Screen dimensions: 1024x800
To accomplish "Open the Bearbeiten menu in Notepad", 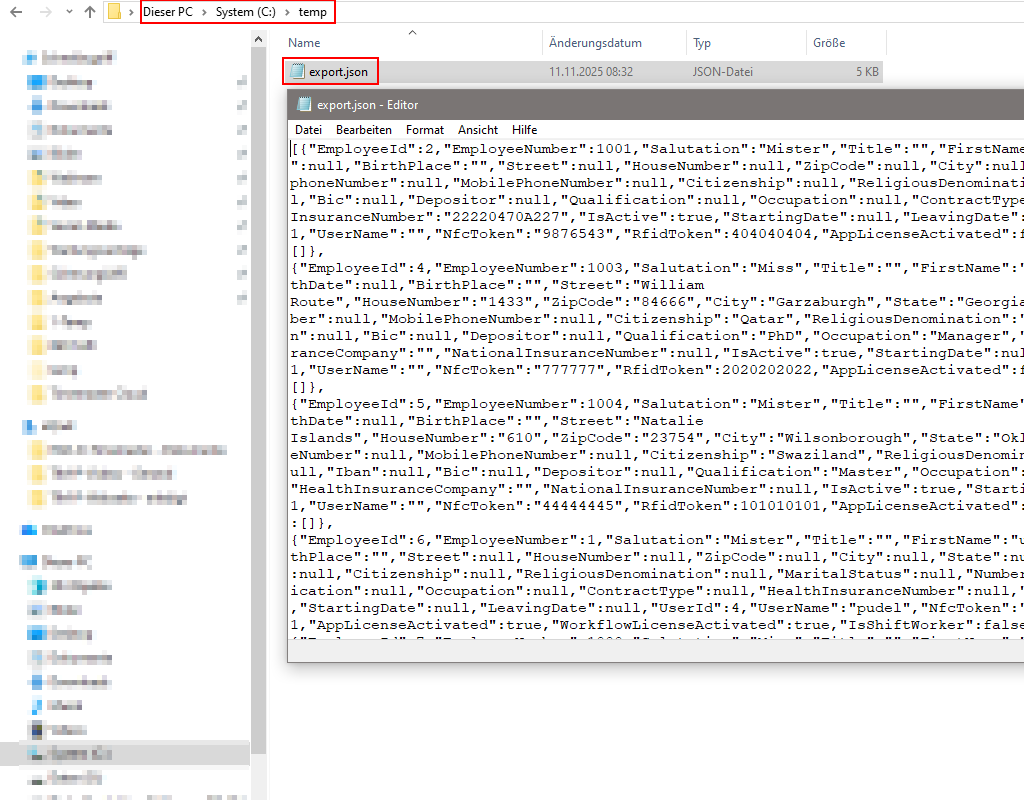I will (x=364, y=129).
